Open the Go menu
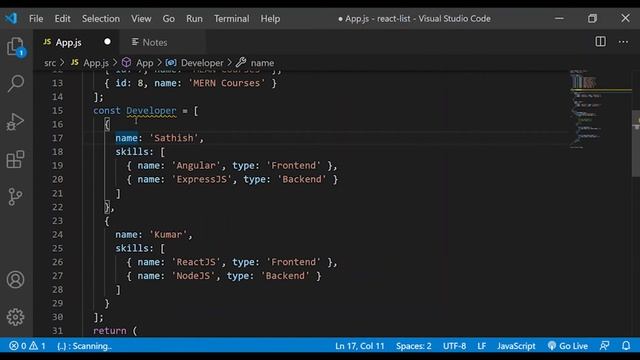 point(169,19)
